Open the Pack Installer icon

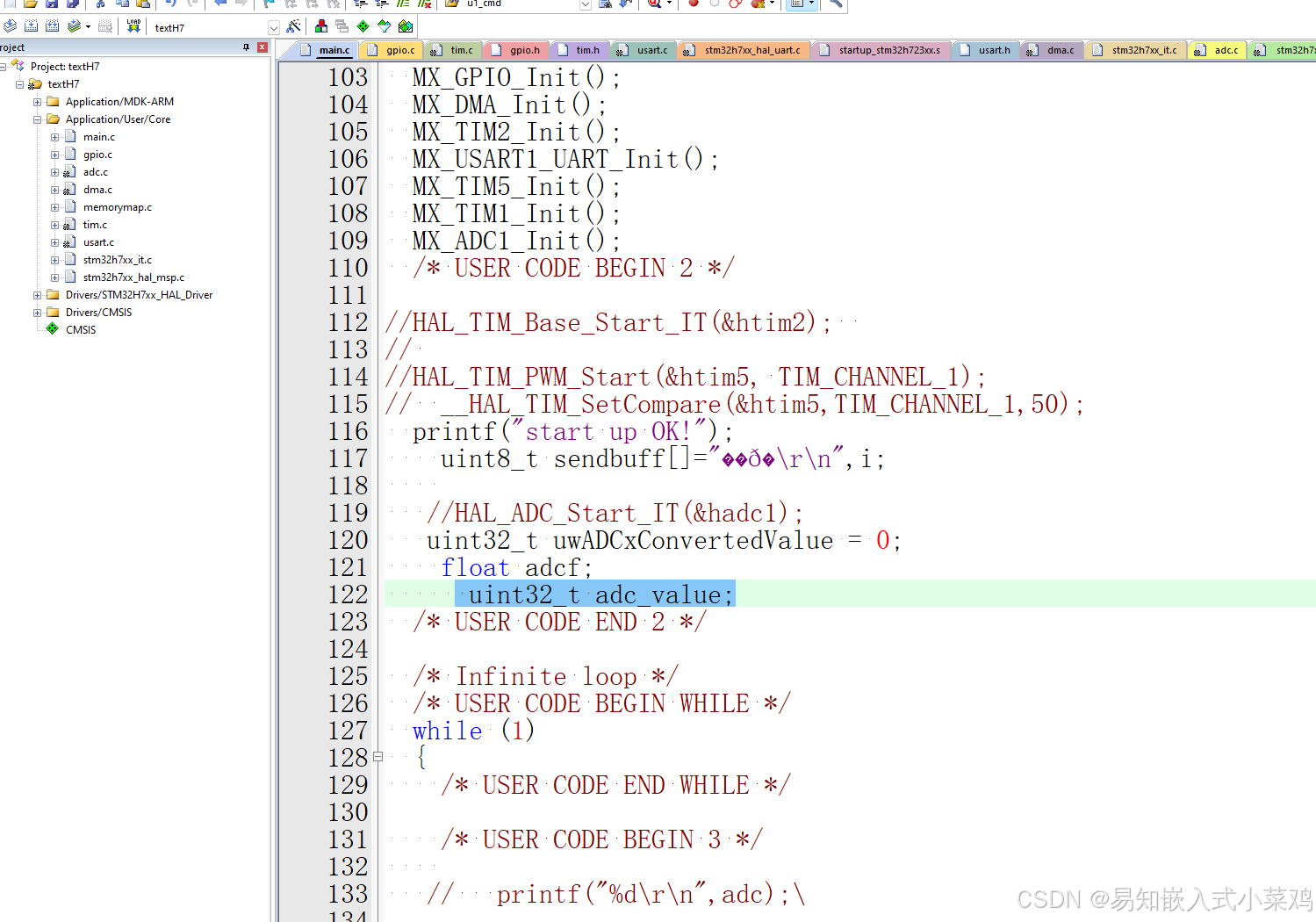point(405,26)
